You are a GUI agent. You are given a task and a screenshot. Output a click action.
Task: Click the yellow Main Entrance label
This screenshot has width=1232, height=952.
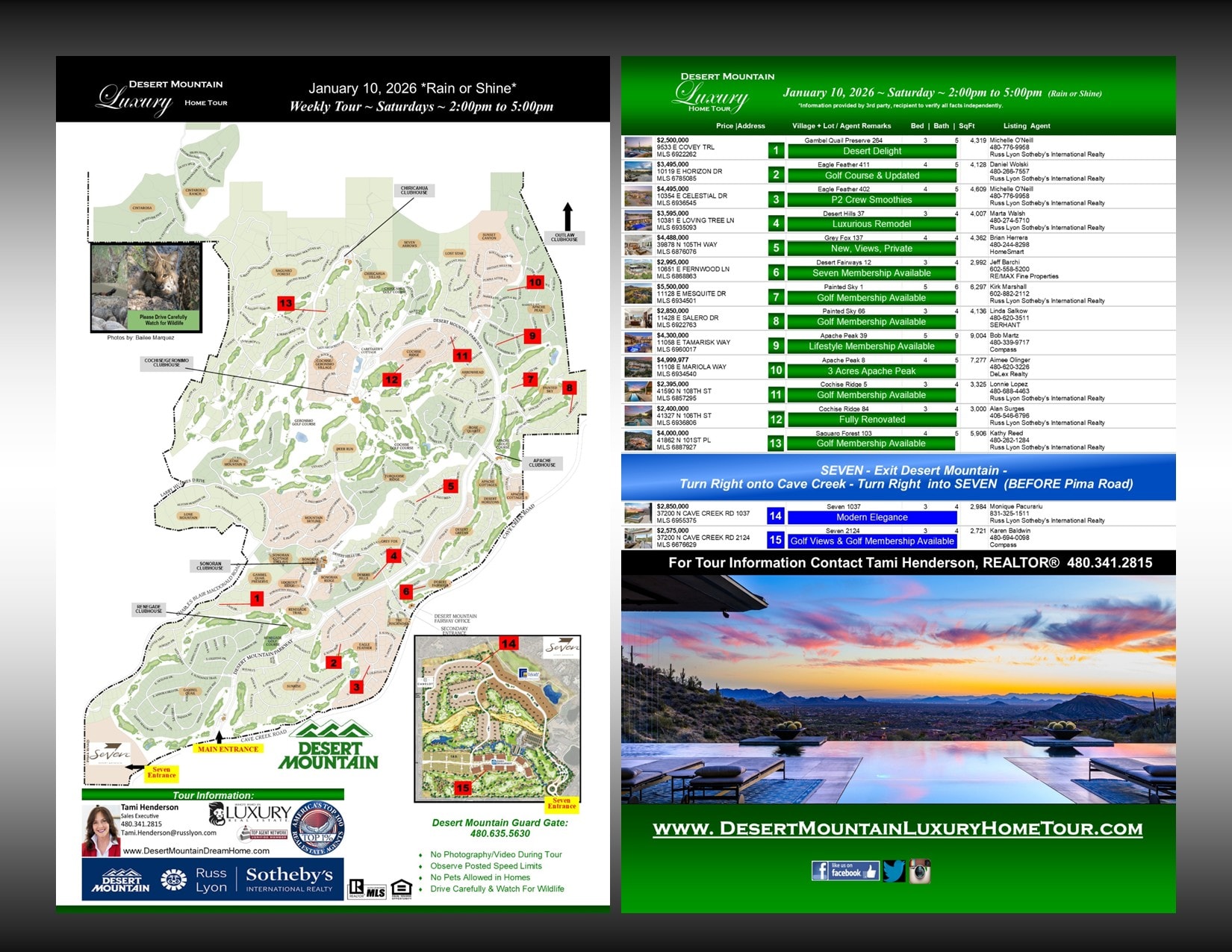228,749
